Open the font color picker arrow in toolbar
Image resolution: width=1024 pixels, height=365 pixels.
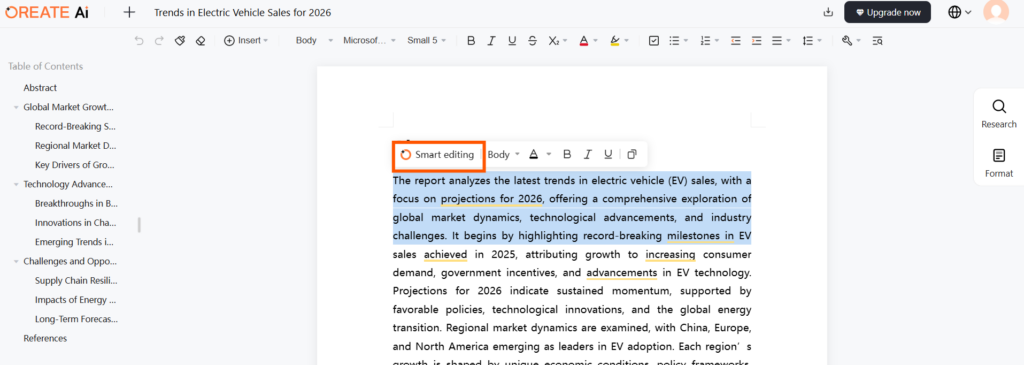tap(596, 40)
